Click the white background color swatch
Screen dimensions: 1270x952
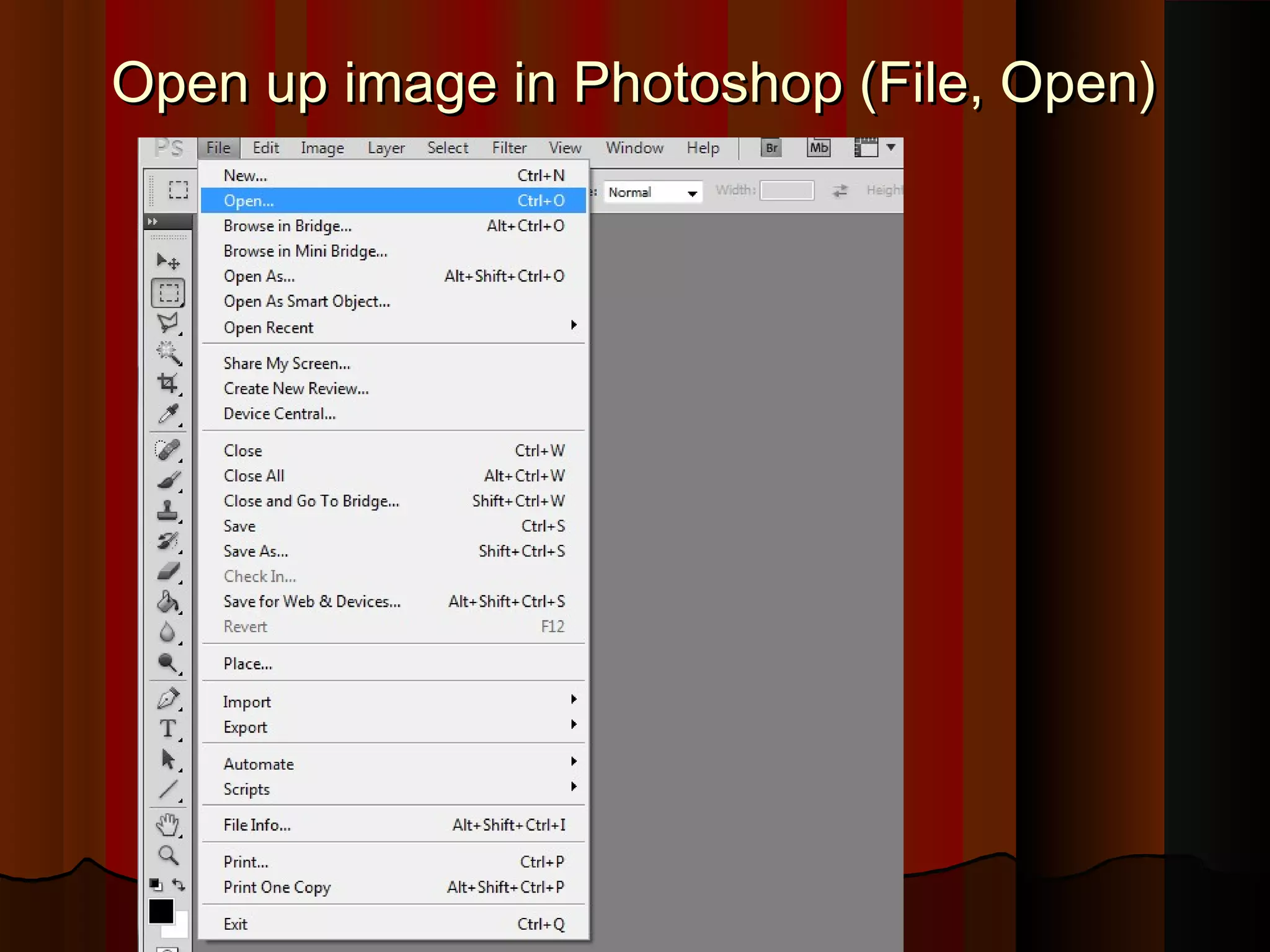179,929
